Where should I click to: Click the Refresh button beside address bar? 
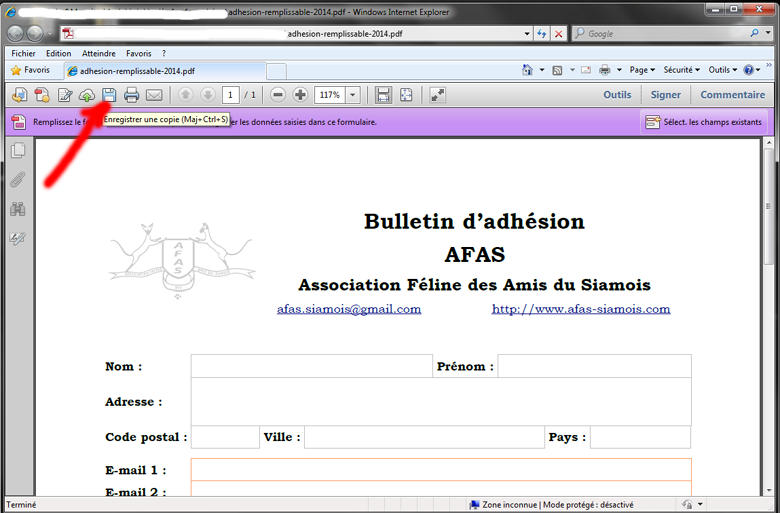(542, 34)
